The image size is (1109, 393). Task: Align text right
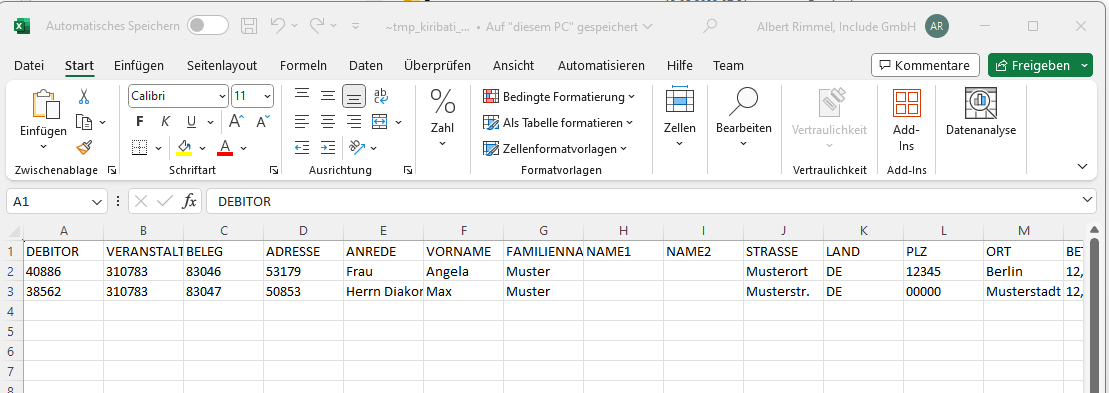pos(354,122)
